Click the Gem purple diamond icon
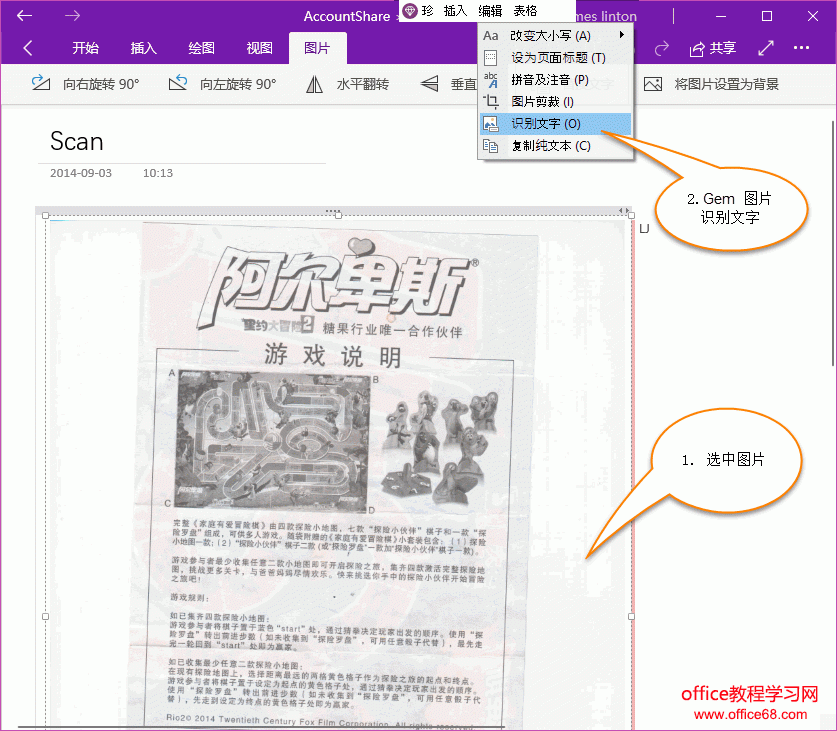 (x=410, y=11)
